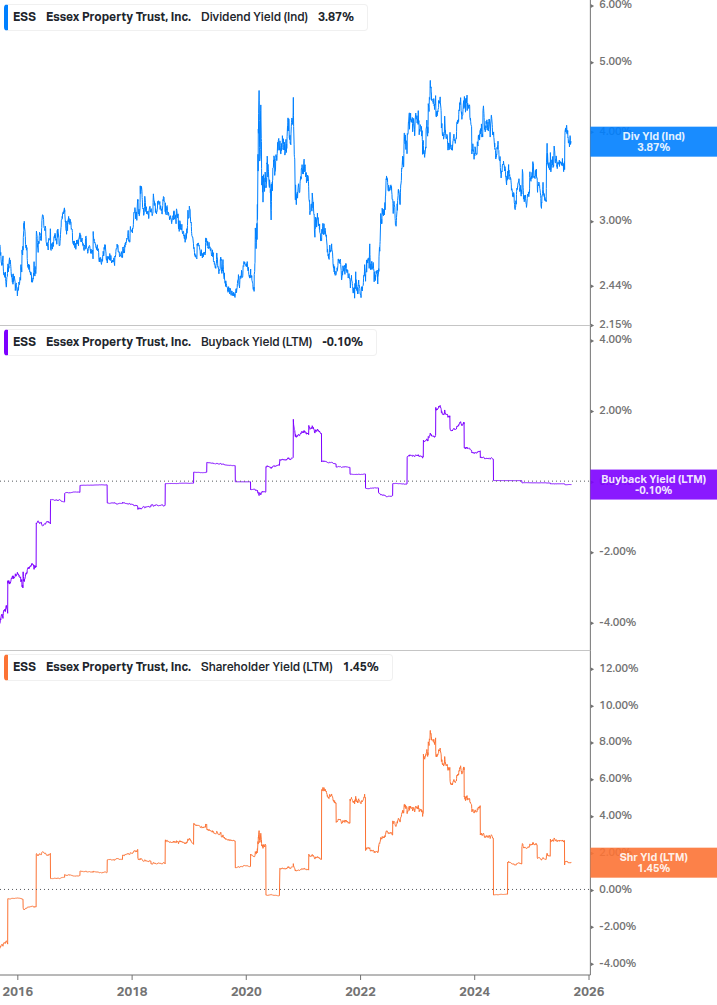Click the 5.00% tick on the dividend axis
Image resolution: width=717 pixels, height=1005 pixels.
point(615,62)
